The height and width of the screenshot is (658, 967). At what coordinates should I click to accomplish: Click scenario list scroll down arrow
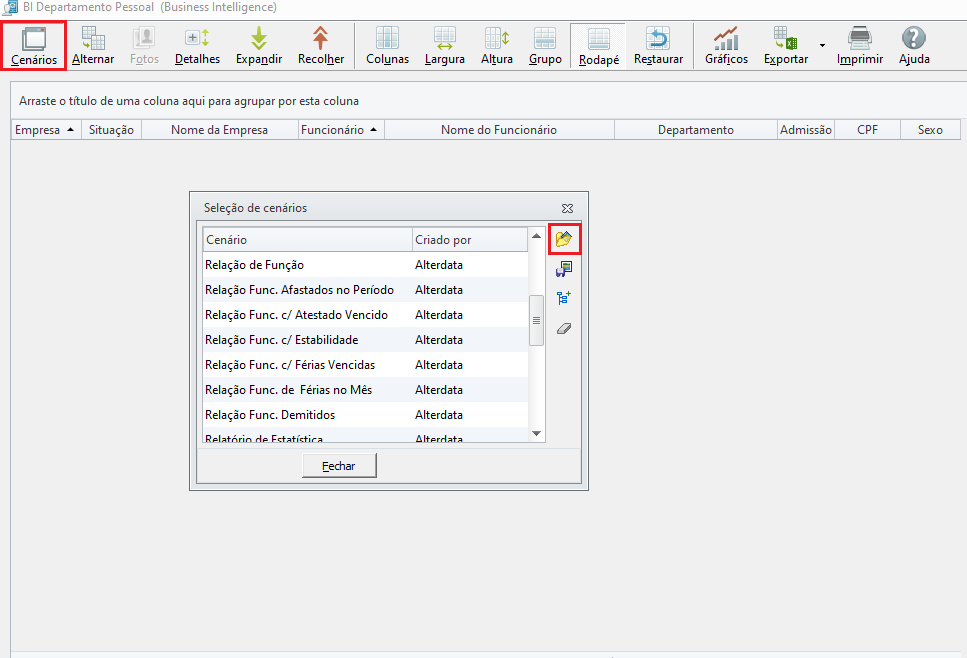pos(537,434)
